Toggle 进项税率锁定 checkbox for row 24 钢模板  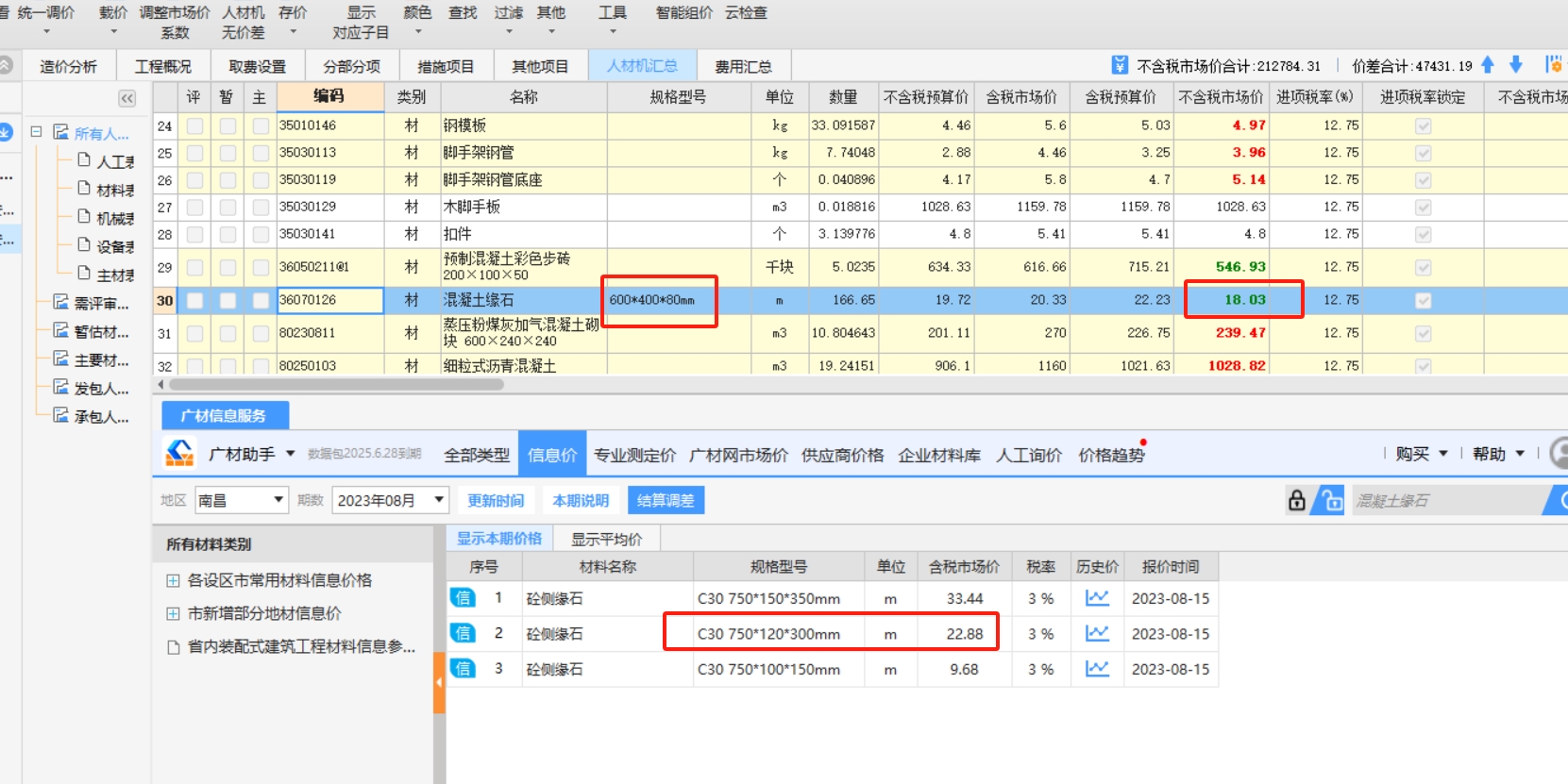click(x=1424, y=125)
